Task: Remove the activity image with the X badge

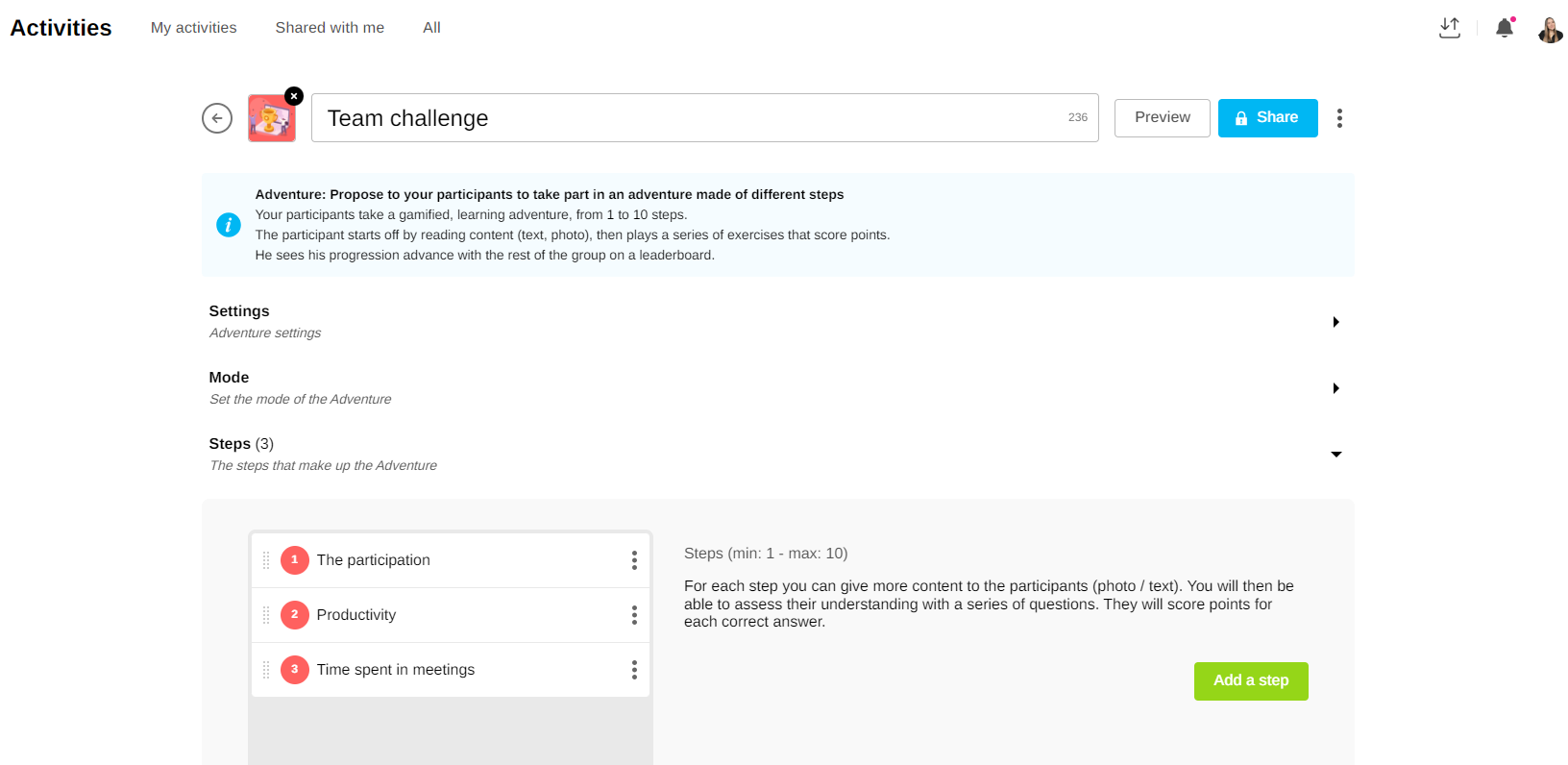Action: coord(294,96)
